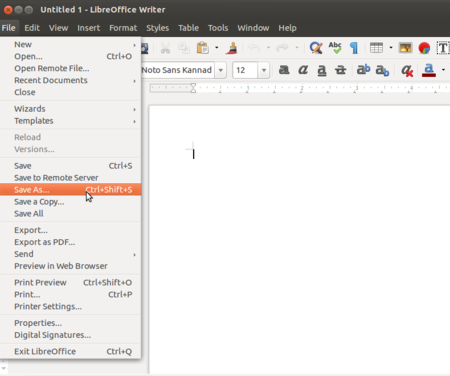Open the Insert Table dropdown arrow
The height and width of the screenshot is (376, 450).
391,48
